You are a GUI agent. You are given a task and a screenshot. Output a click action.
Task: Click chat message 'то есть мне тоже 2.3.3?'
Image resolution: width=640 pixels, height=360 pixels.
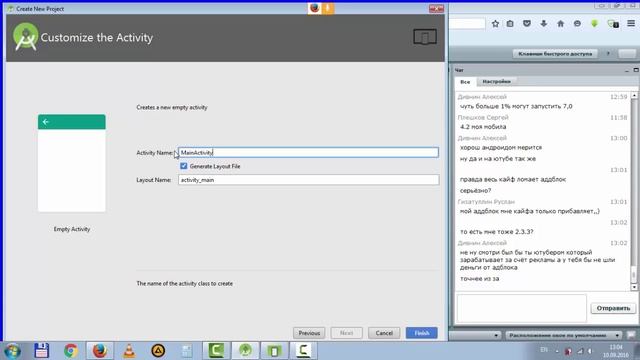pyautogui.click(x=497, y=232)
